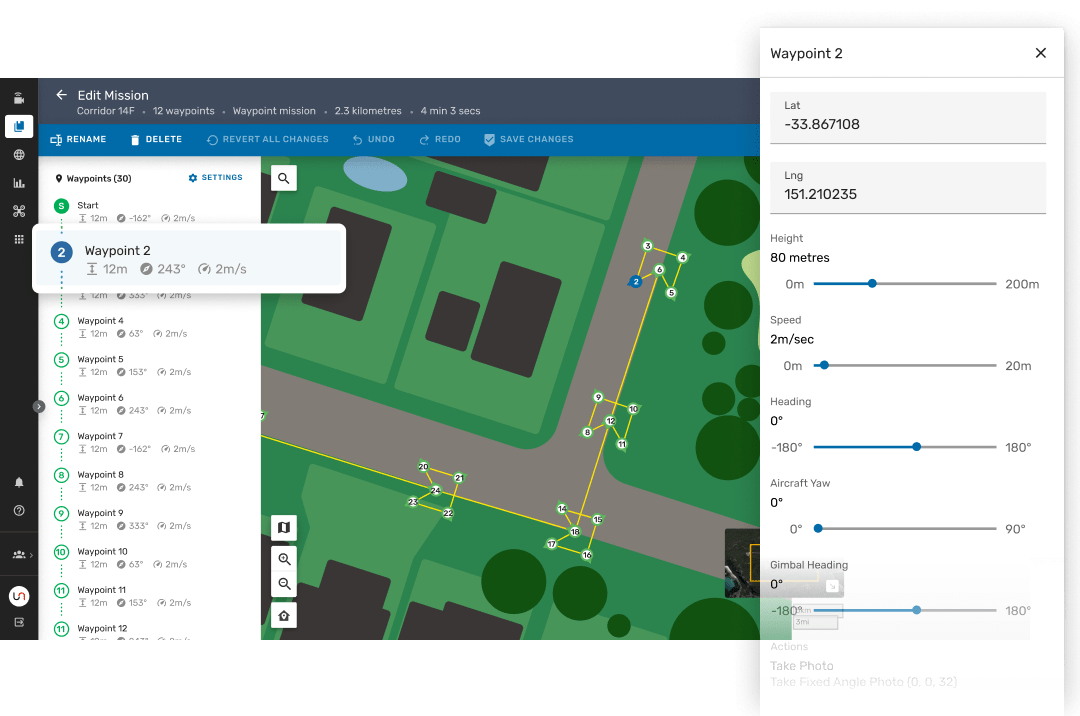Open notifications bell in sidebar
This screenshot has height=716, width=1080.
click(x=19, y=482)
